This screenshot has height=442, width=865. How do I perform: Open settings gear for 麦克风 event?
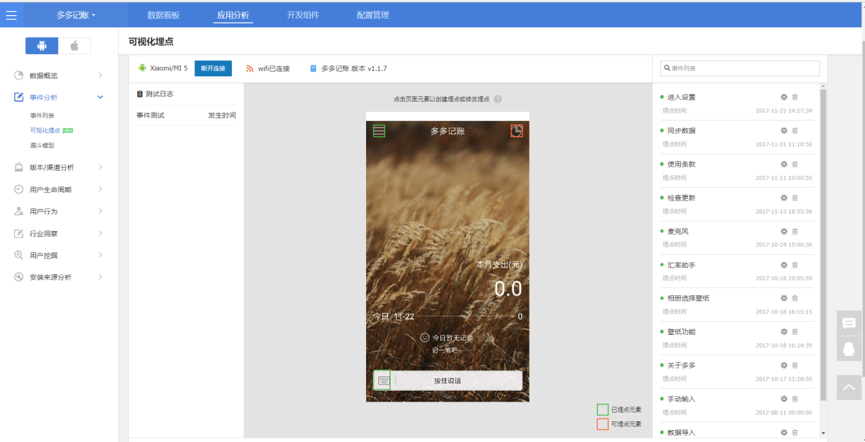[784, 231]
